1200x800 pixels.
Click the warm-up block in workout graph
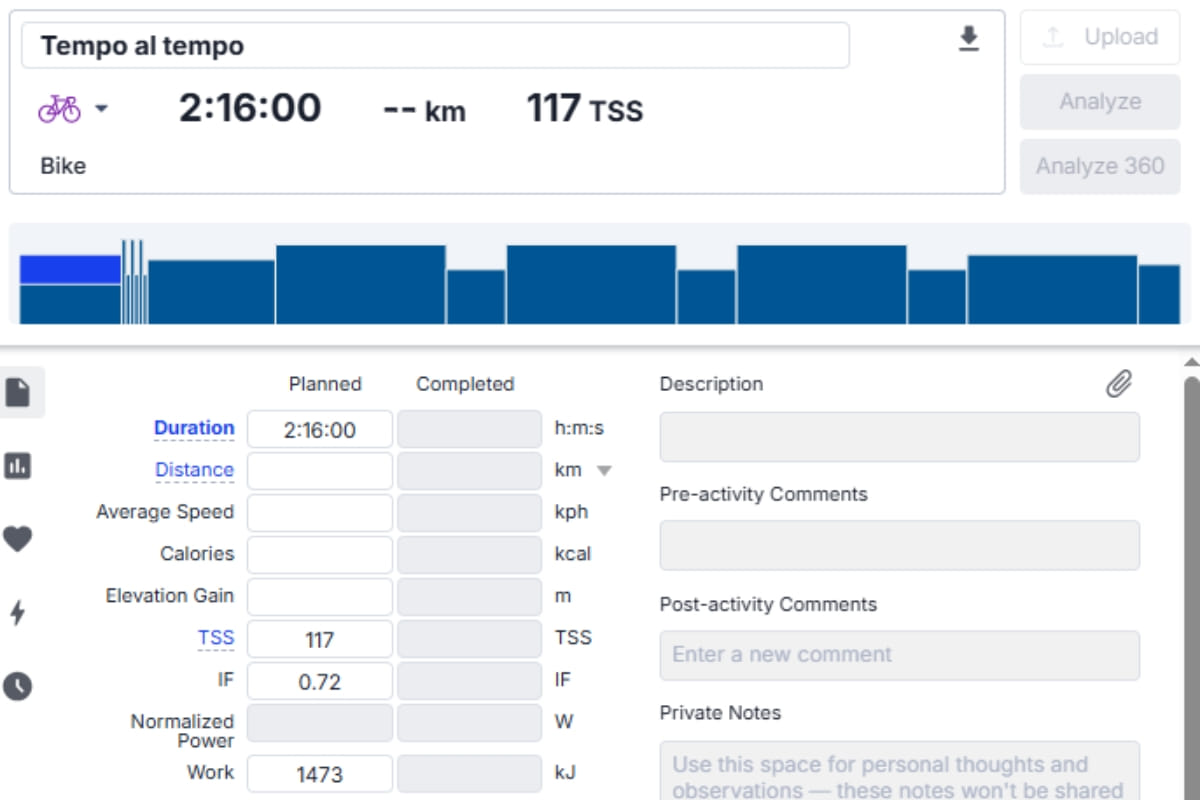tap(70, 290)
